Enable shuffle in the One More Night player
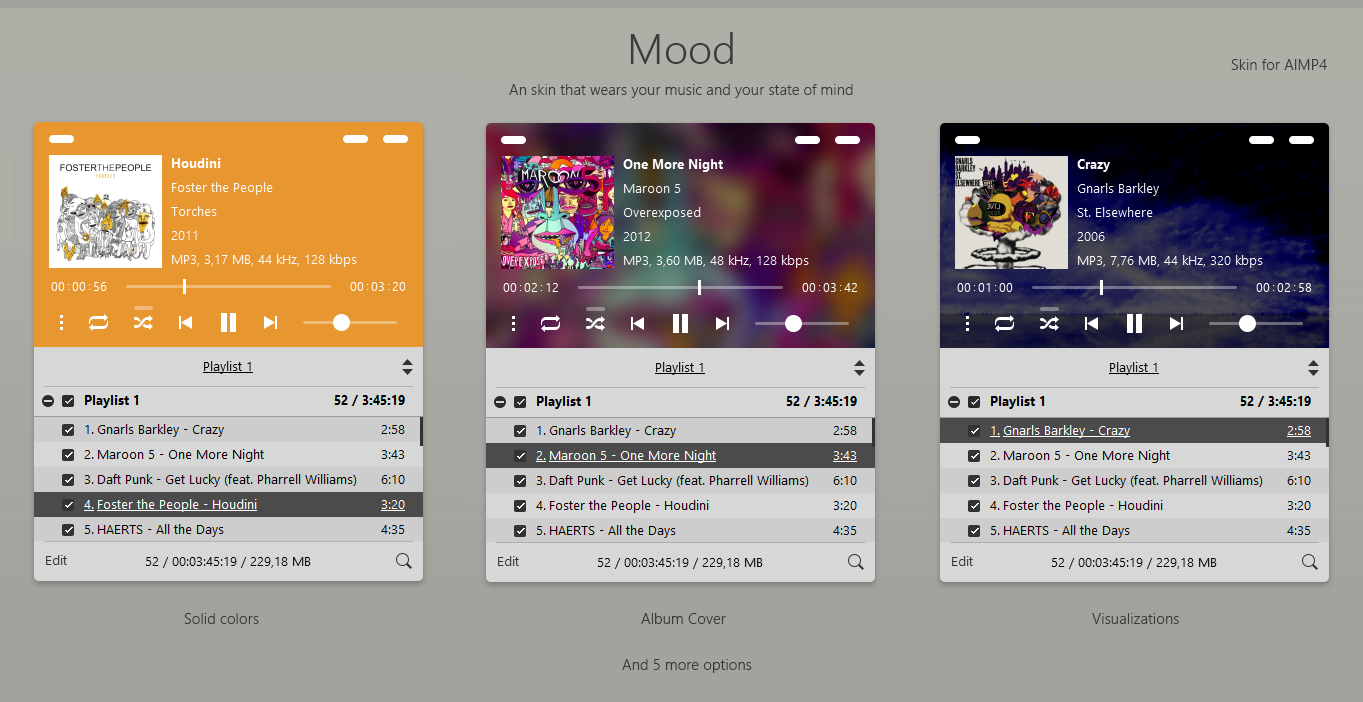Image resolution: width=1363 pixels, height=702 pixels. tap(595, 323)
